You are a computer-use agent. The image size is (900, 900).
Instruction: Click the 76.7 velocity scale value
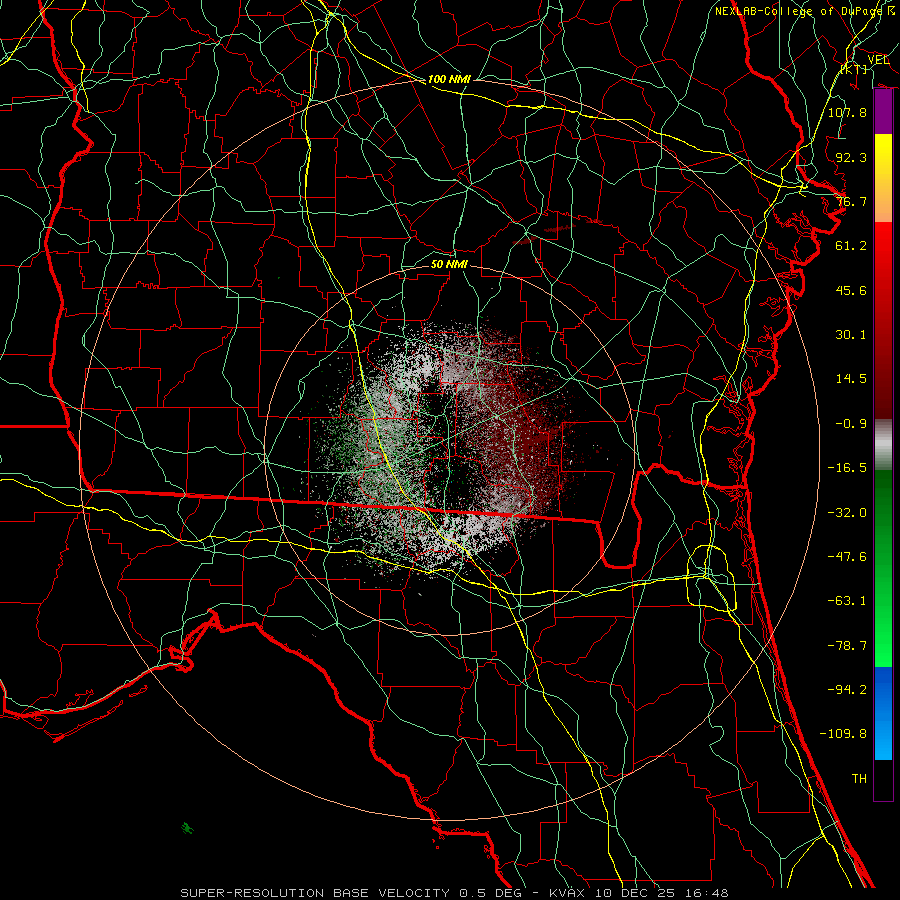(x=851, y=201)
